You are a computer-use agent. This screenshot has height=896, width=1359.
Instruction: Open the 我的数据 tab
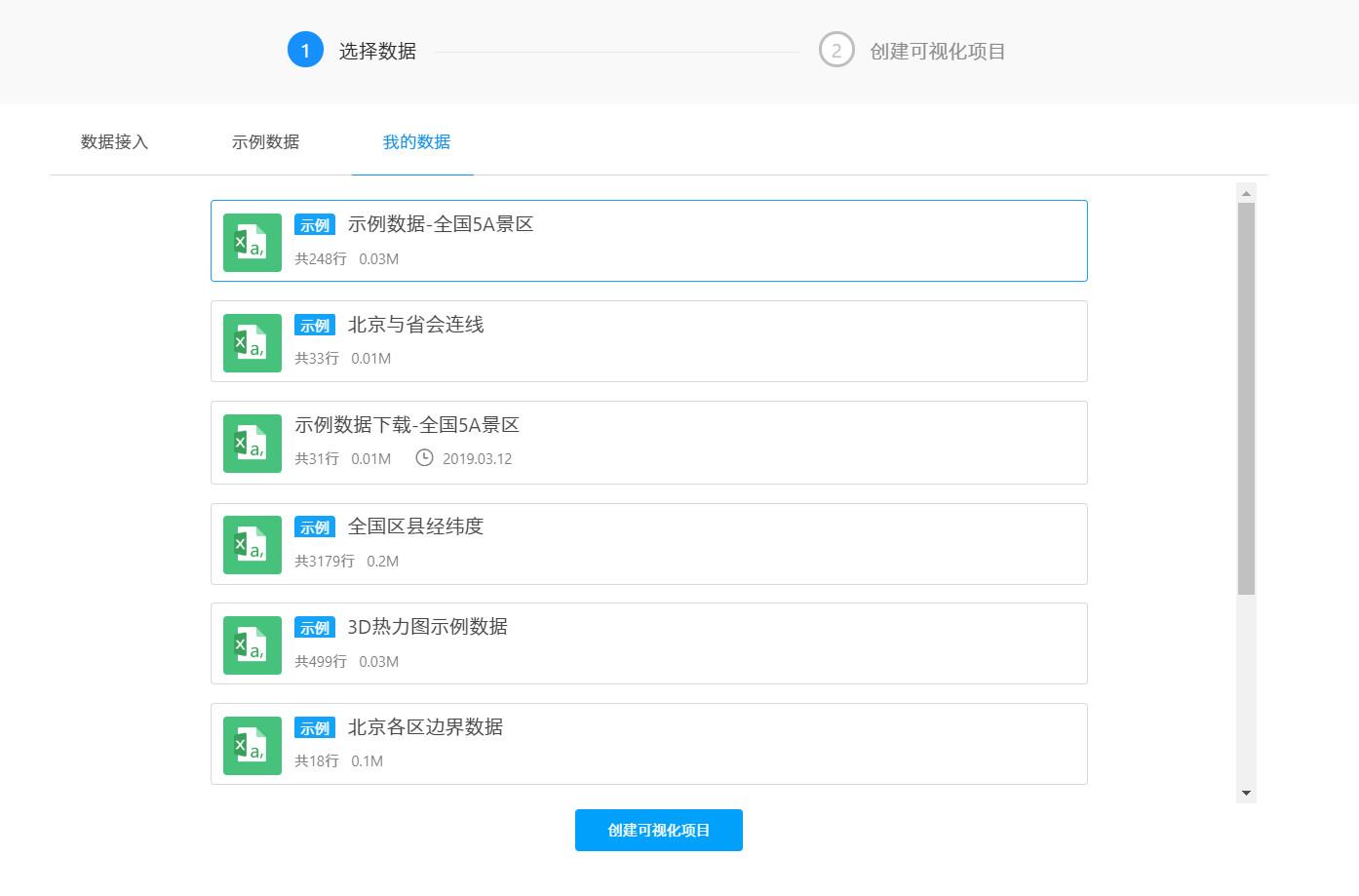point(413,141)
